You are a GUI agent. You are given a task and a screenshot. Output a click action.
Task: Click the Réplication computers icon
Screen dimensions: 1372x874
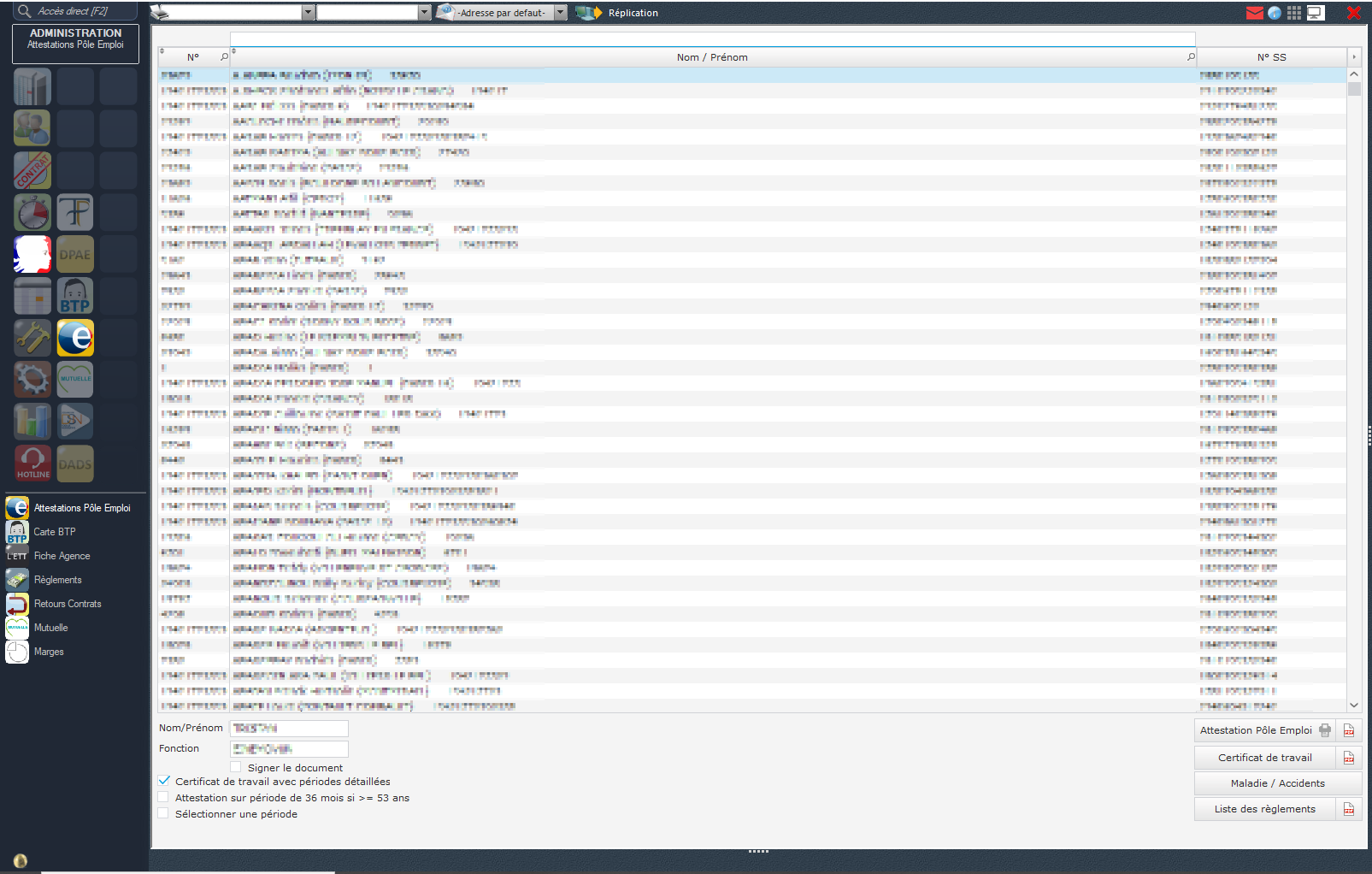point(588,13)
